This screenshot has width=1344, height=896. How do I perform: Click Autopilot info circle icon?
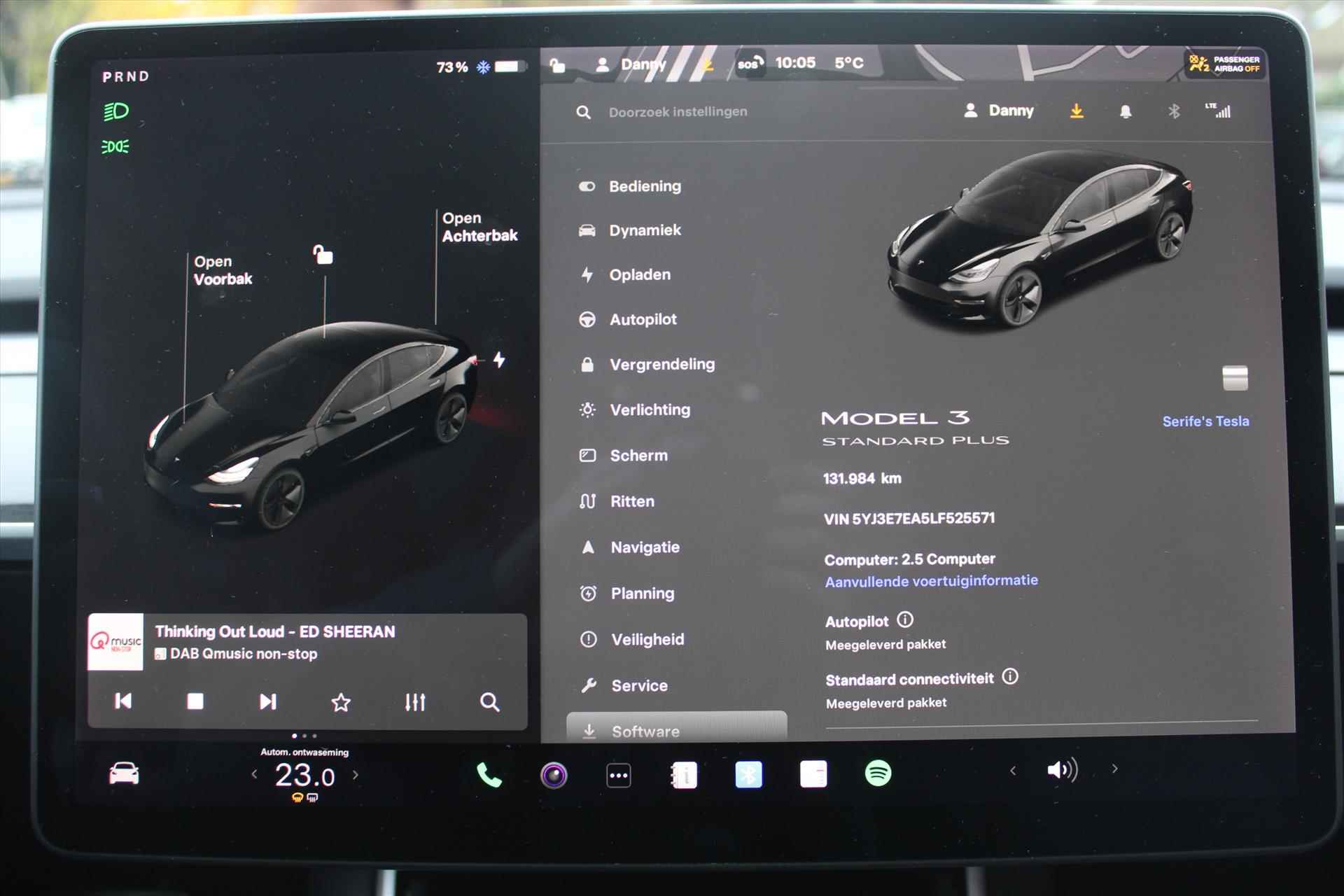(905, 619)
